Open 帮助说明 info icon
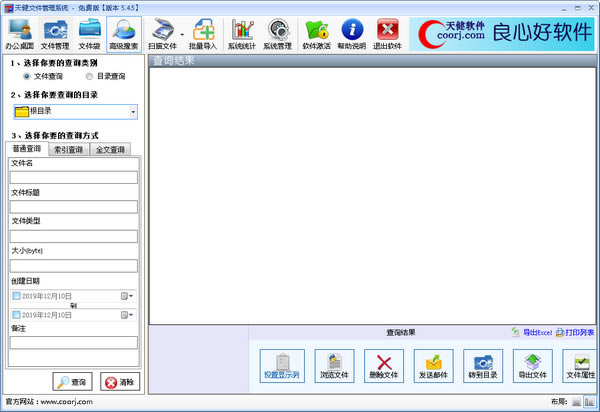The image size is (600, 412). point(352,34)
